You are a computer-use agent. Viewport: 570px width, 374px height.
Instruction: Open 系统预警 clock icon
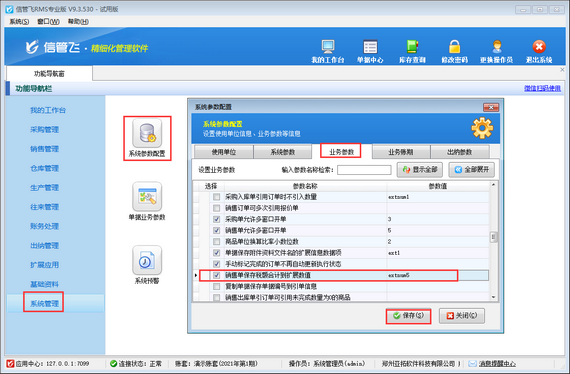coord(147,260)
